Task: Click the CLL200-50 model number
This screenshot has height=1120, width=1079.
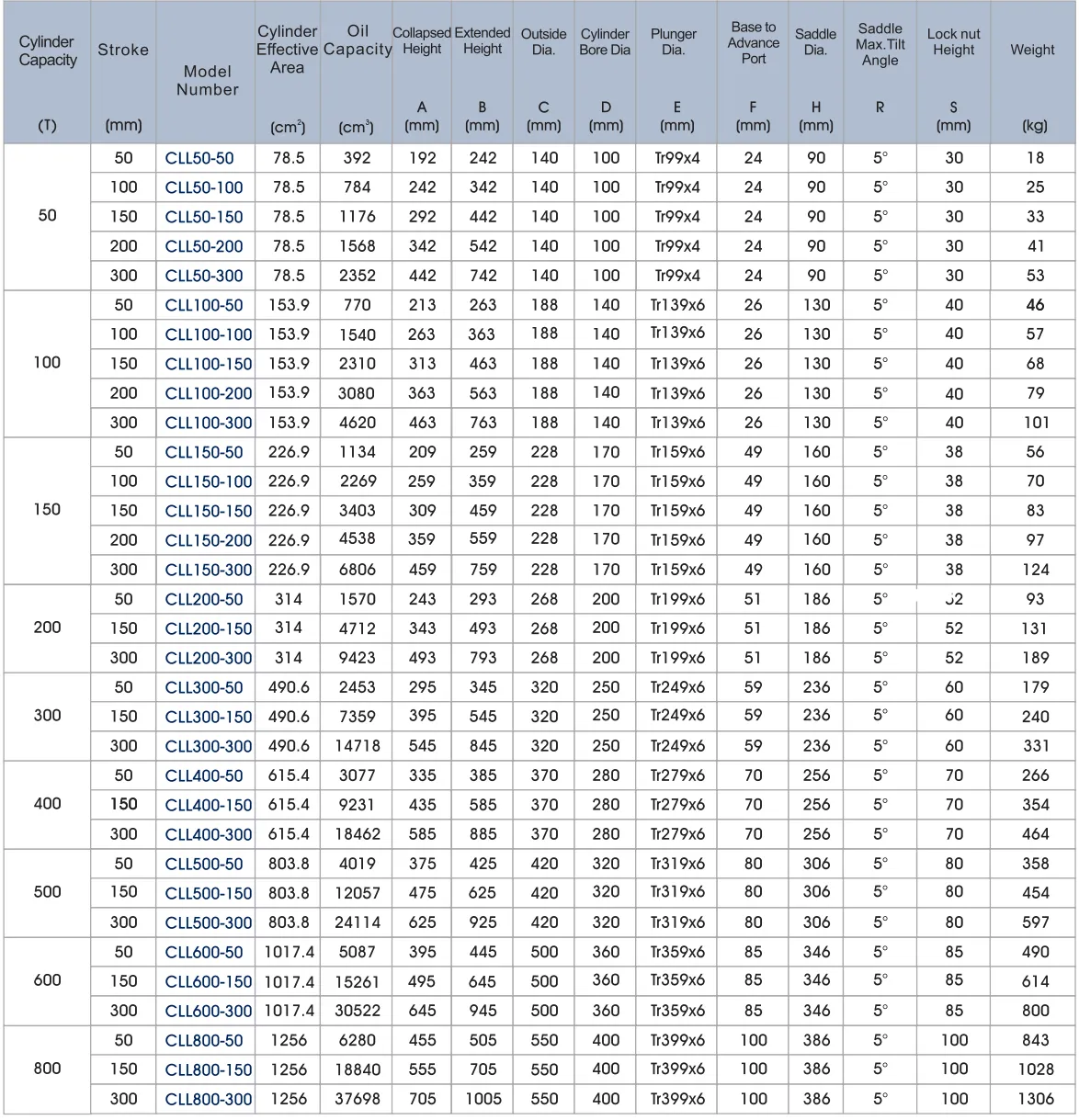Action: (204, 599)
